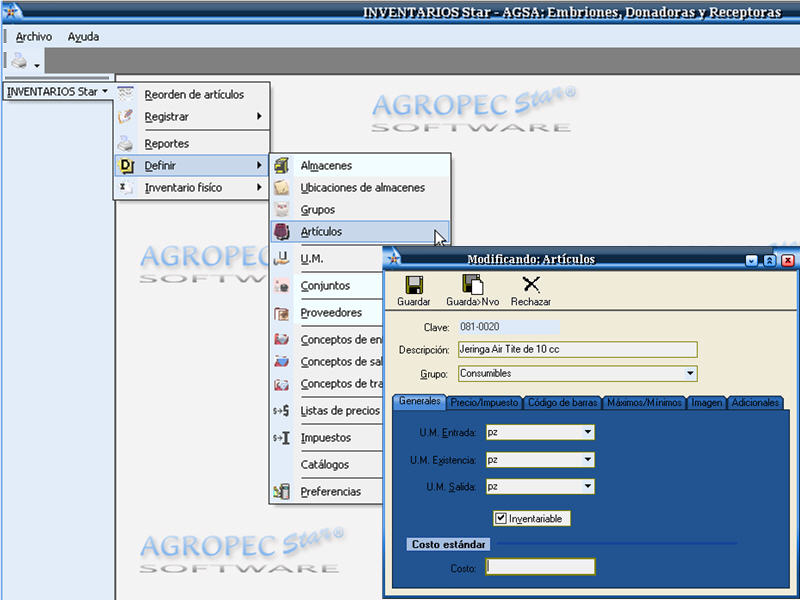Image resolution: width=800 pixels, height=600 pixels.
Task: Click the Modificando: Artículos window star icon
Action: click(393, 259)
